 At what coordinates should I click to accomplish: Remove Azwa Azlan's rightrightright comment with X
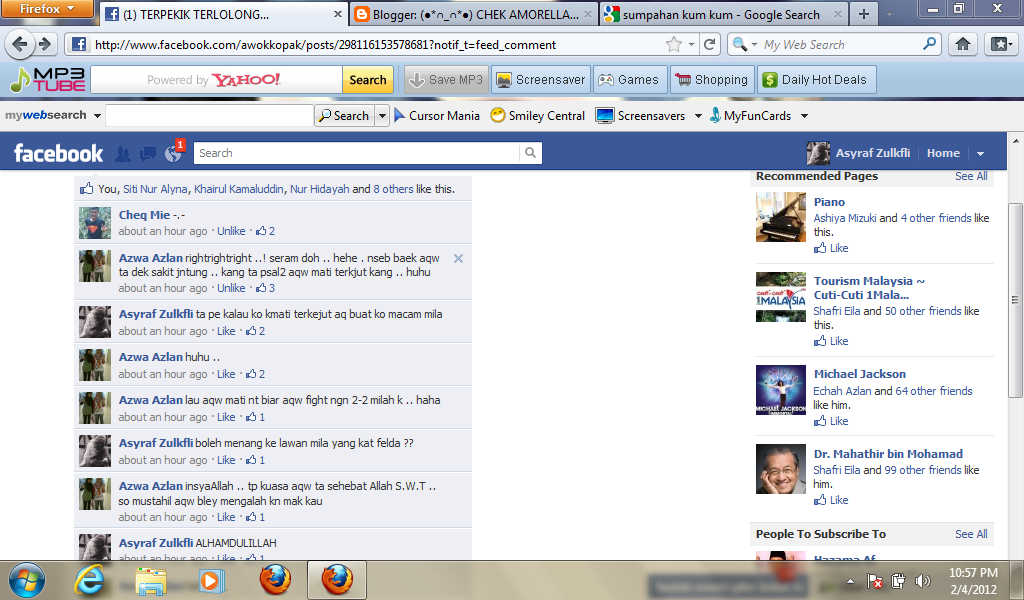pyautogui.click(x=458, y=259)
